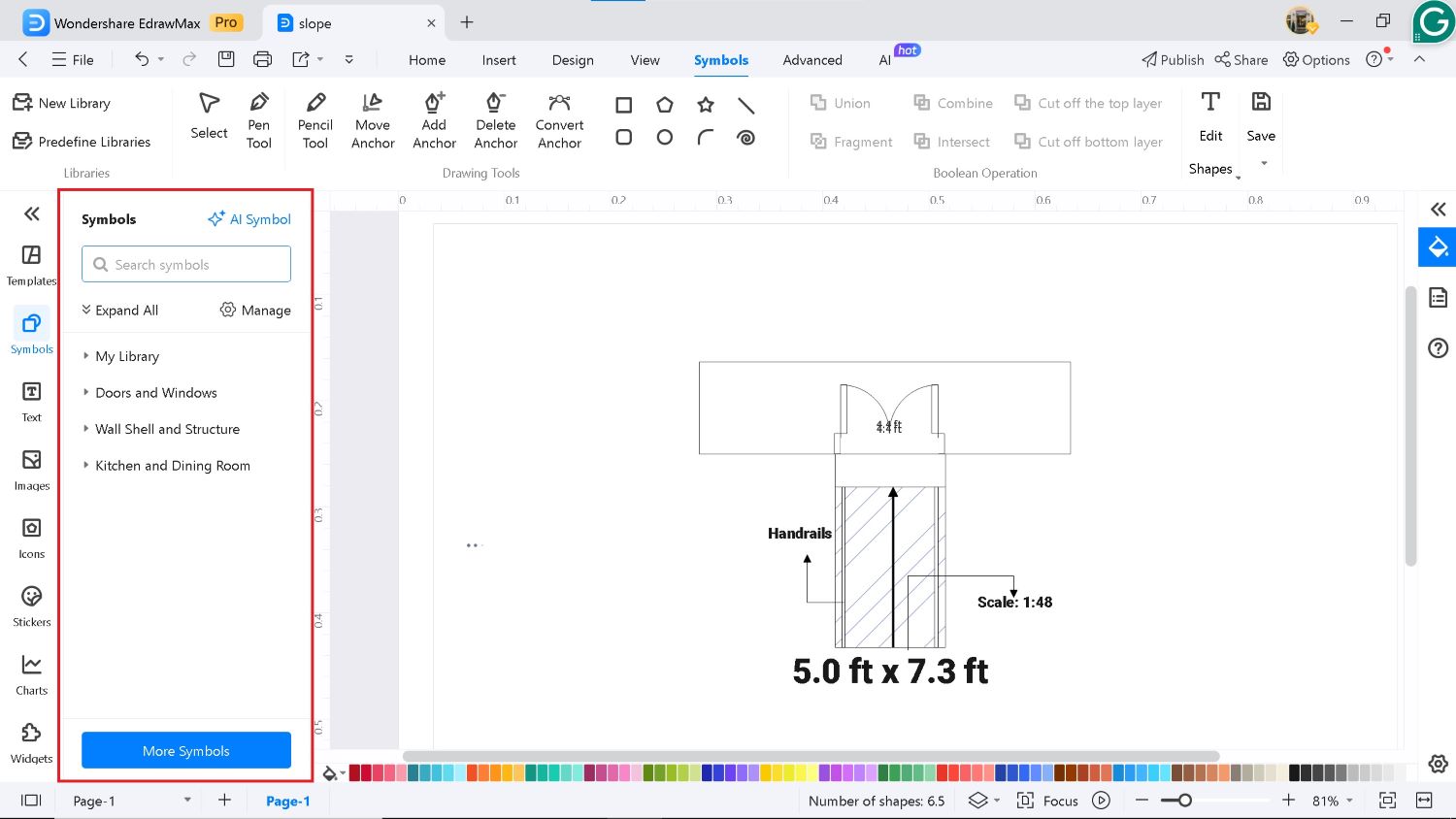Use the Delete Anchor tool

coord(496,121)
